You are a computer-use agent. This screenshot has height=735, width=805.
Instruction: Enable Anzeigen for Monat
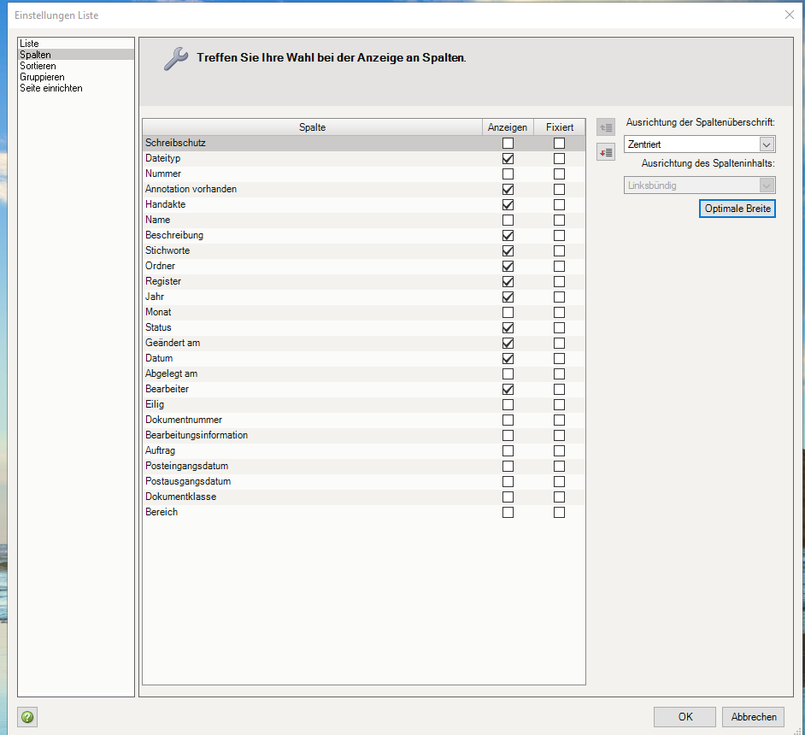tap(508, 313)
